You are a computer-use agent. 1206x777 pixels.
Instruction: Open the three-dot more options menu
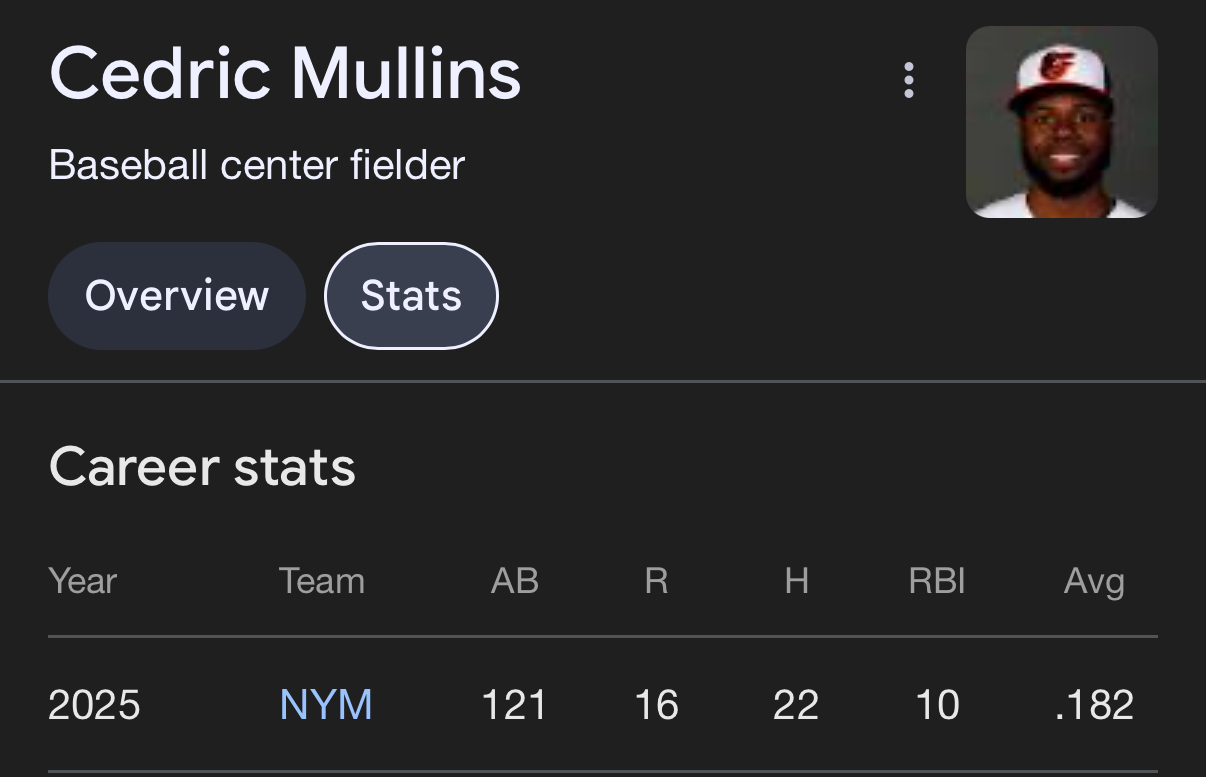click(908, 80)
